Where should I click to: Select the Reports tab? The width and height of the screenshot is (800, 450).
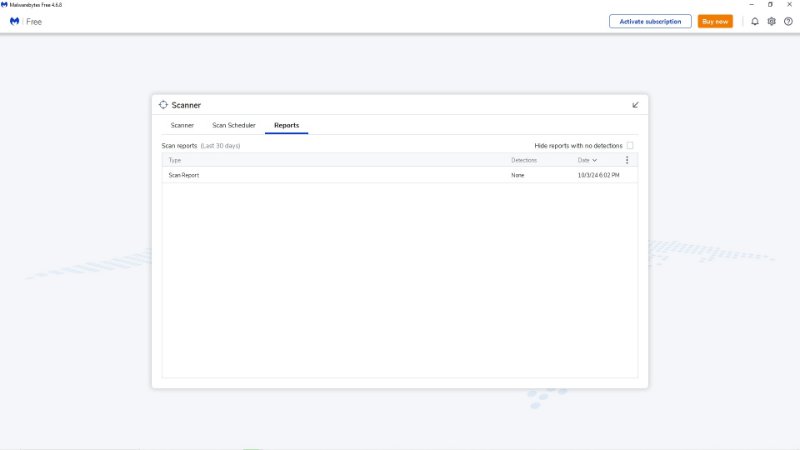coord(286,125)
